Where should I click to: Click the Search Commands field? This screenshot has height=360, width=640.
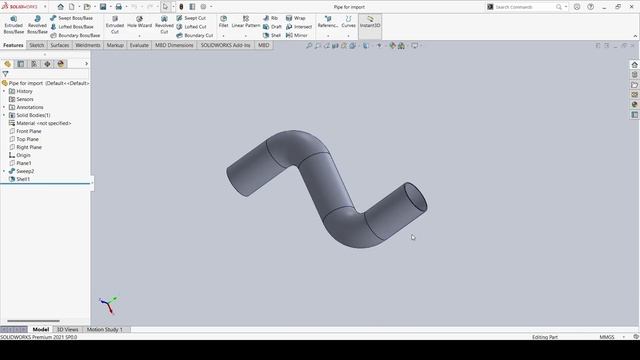[526, 7]
